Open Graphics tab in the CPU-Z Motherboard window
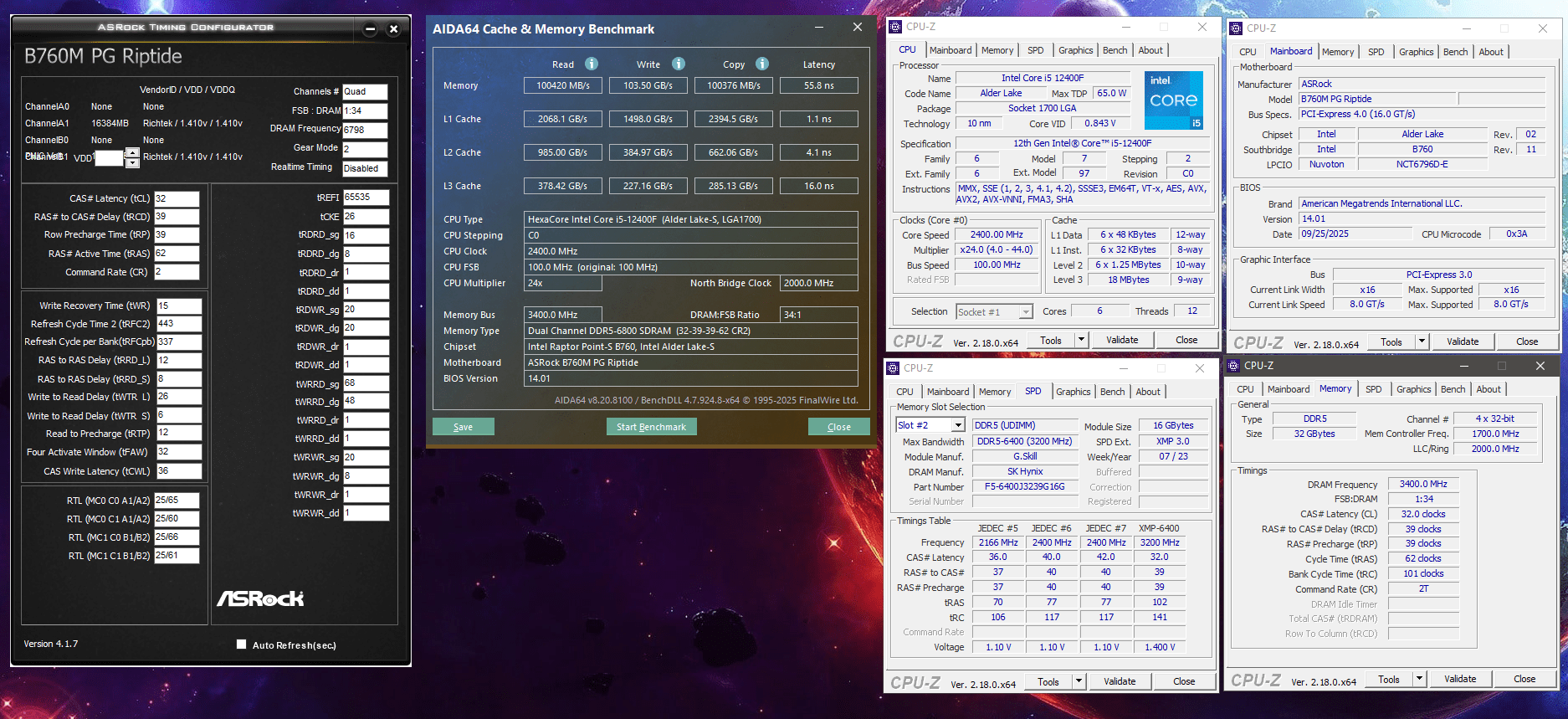This screenshot has height=719, width=1568. [1416, 52]
